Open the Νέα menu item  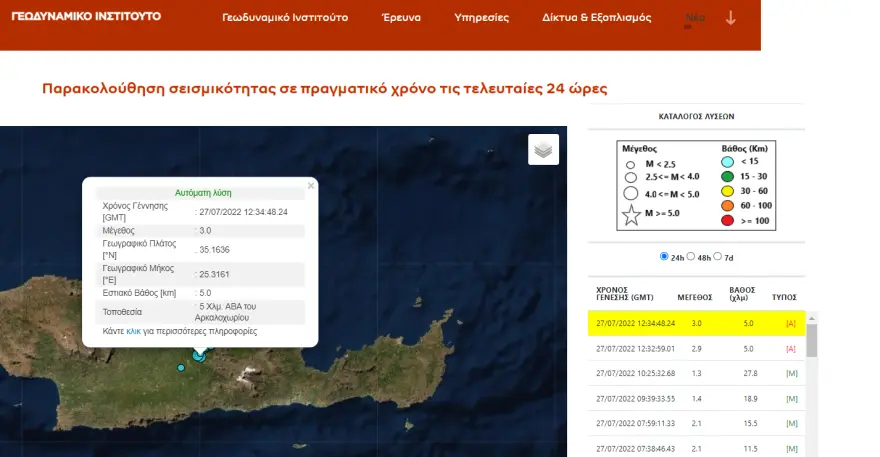pos(694,18)
